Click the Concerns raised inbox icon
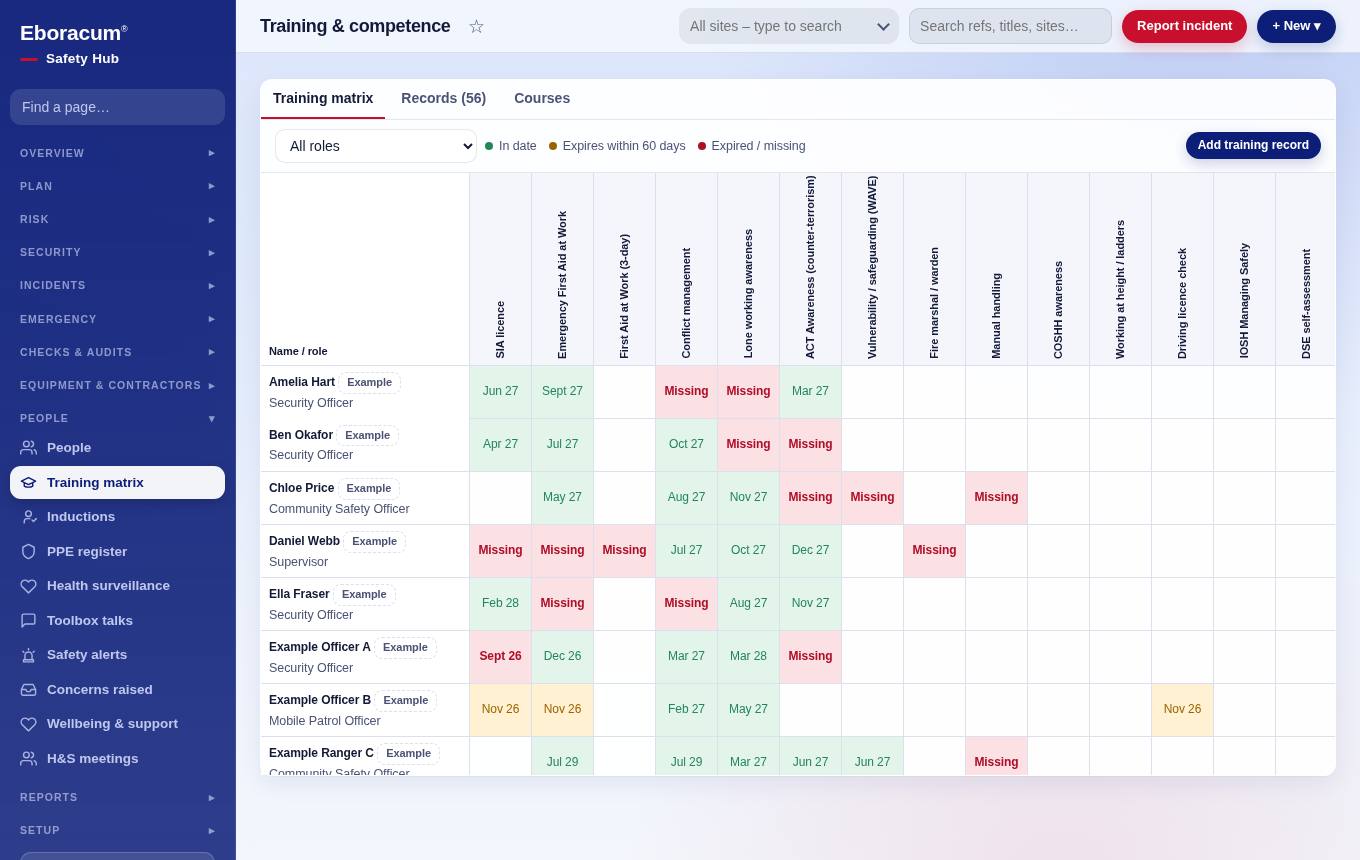 pos(28,689)
